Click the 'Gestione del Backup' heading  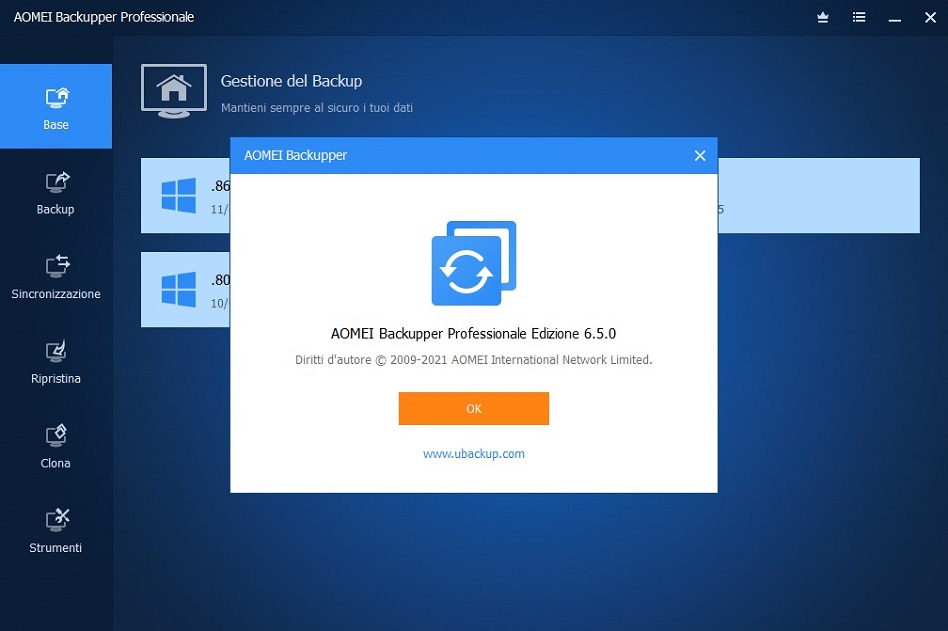click(x=291, y=81)
